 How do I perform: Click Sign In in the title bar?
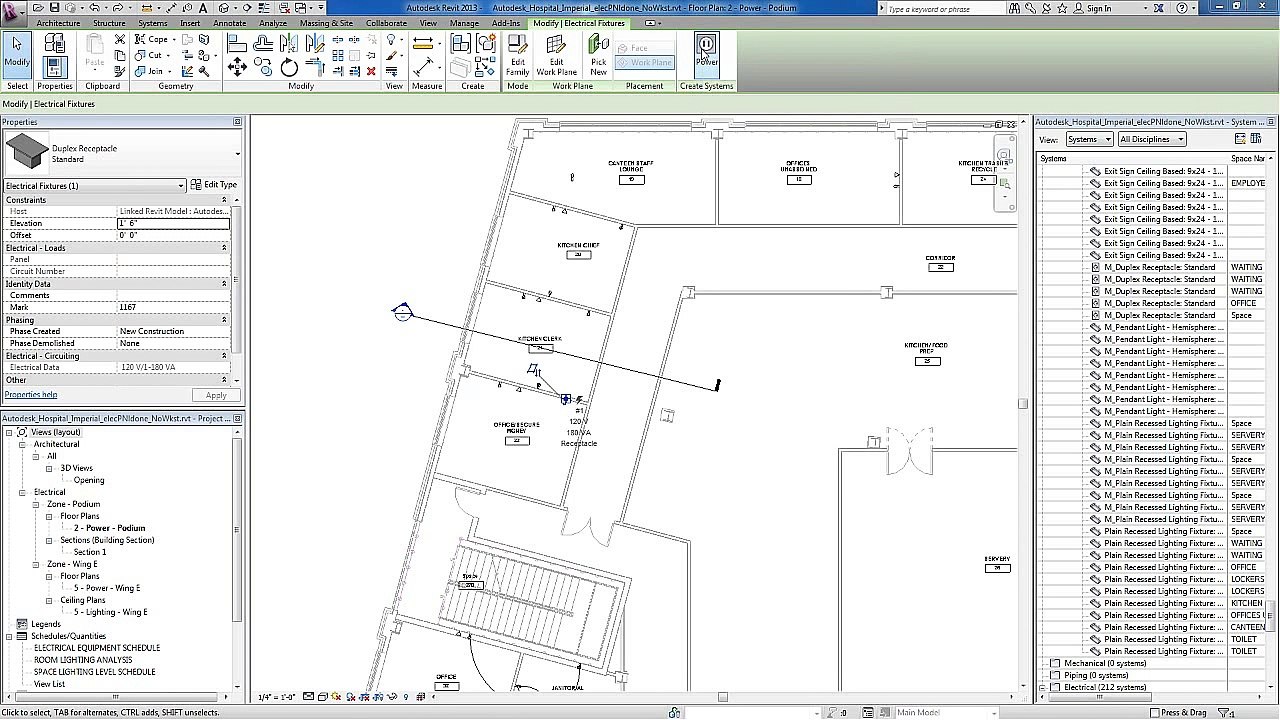(x=1099, y=8)
